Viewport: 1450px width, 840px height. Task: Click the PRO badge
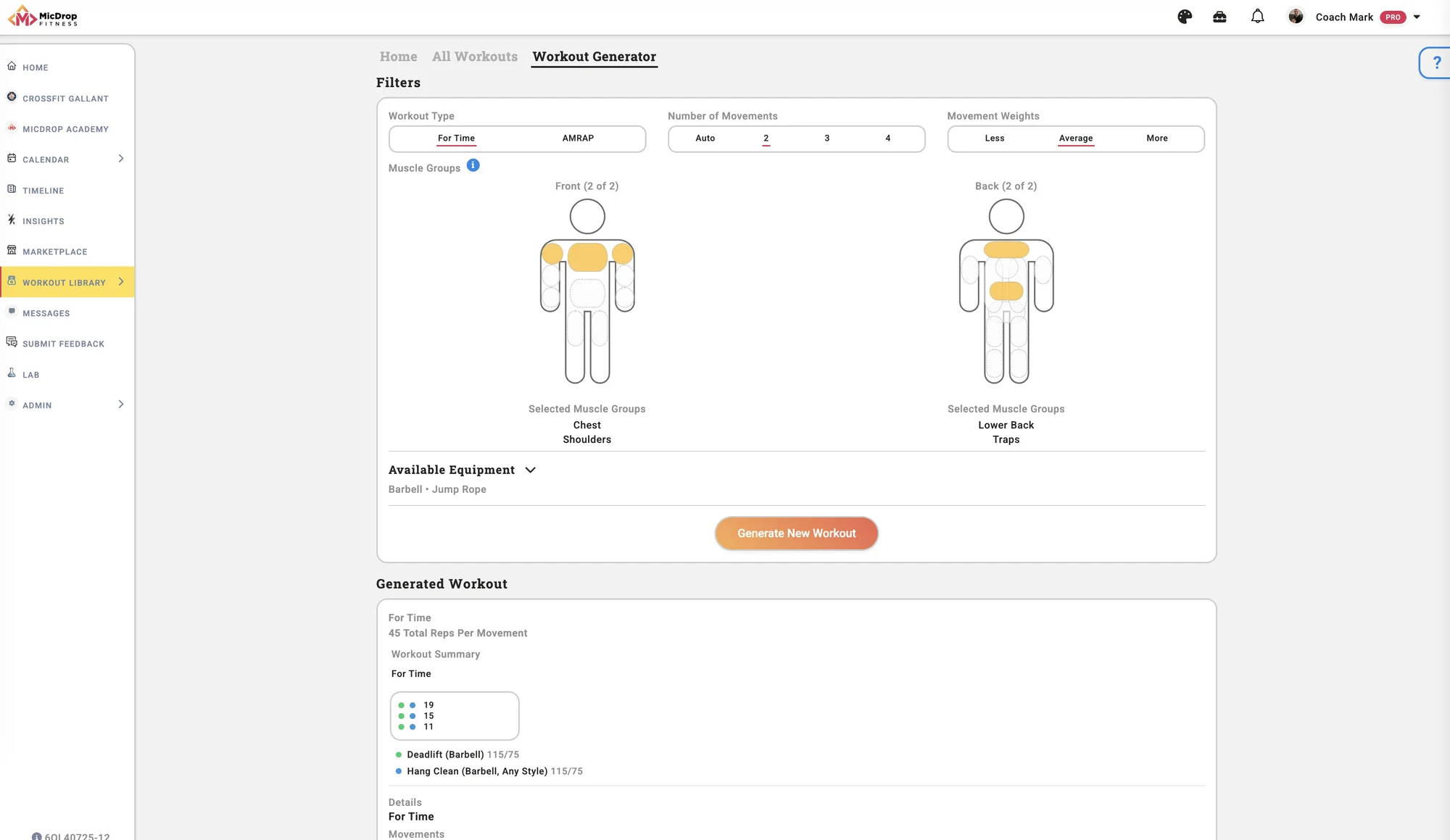pos(1393,17)
